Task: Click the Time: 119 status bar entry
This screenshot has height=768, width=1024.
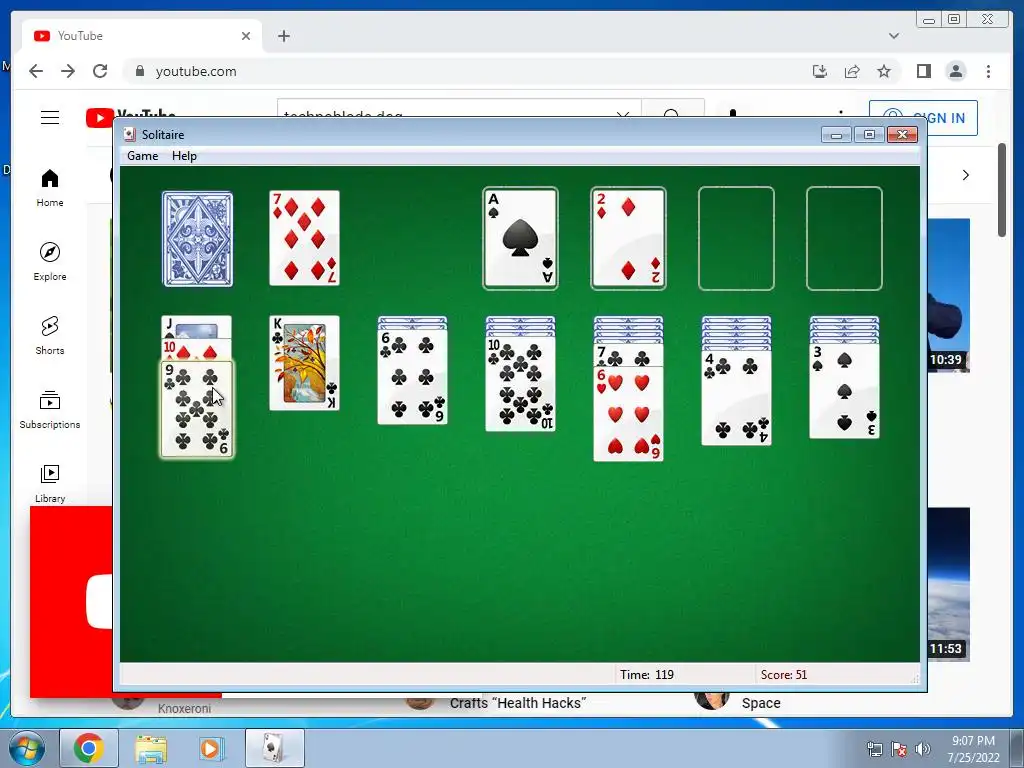Action: (x=647, y=675)
